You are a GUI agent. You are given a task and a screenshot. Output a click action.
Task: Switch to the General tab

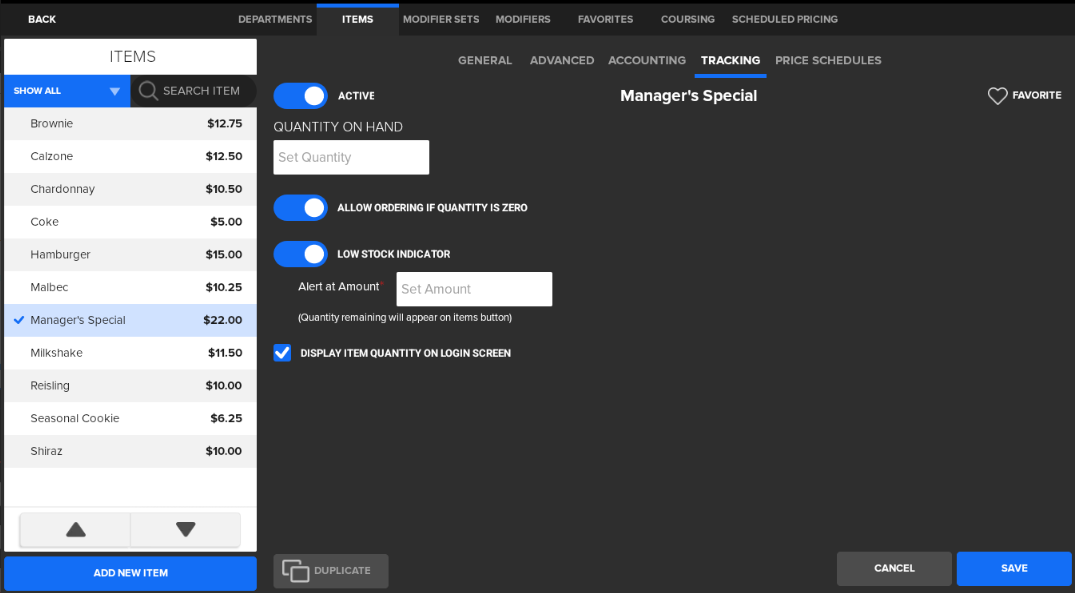pos(485,61)
